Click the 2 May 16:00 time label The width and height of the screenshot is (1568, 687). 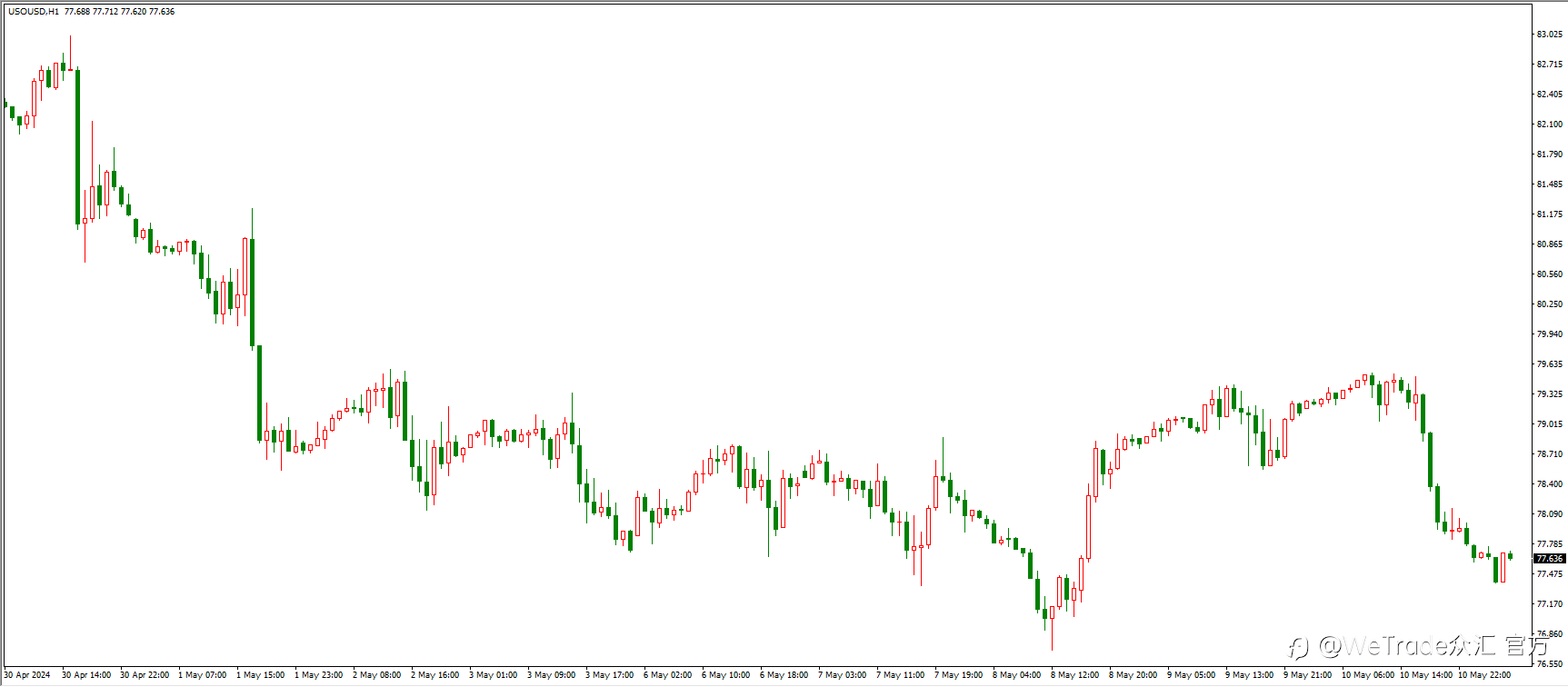(x=435, y=675)
